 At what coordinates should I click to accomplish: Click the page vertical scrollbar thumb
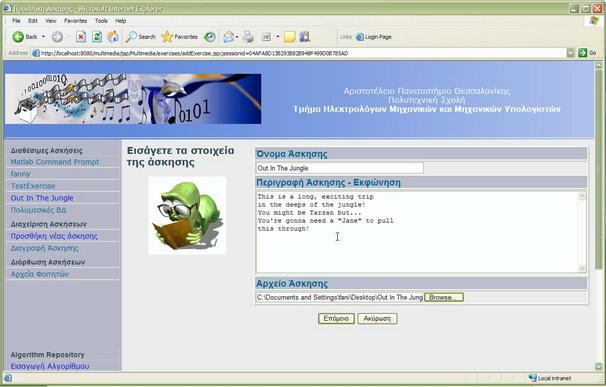599,169
